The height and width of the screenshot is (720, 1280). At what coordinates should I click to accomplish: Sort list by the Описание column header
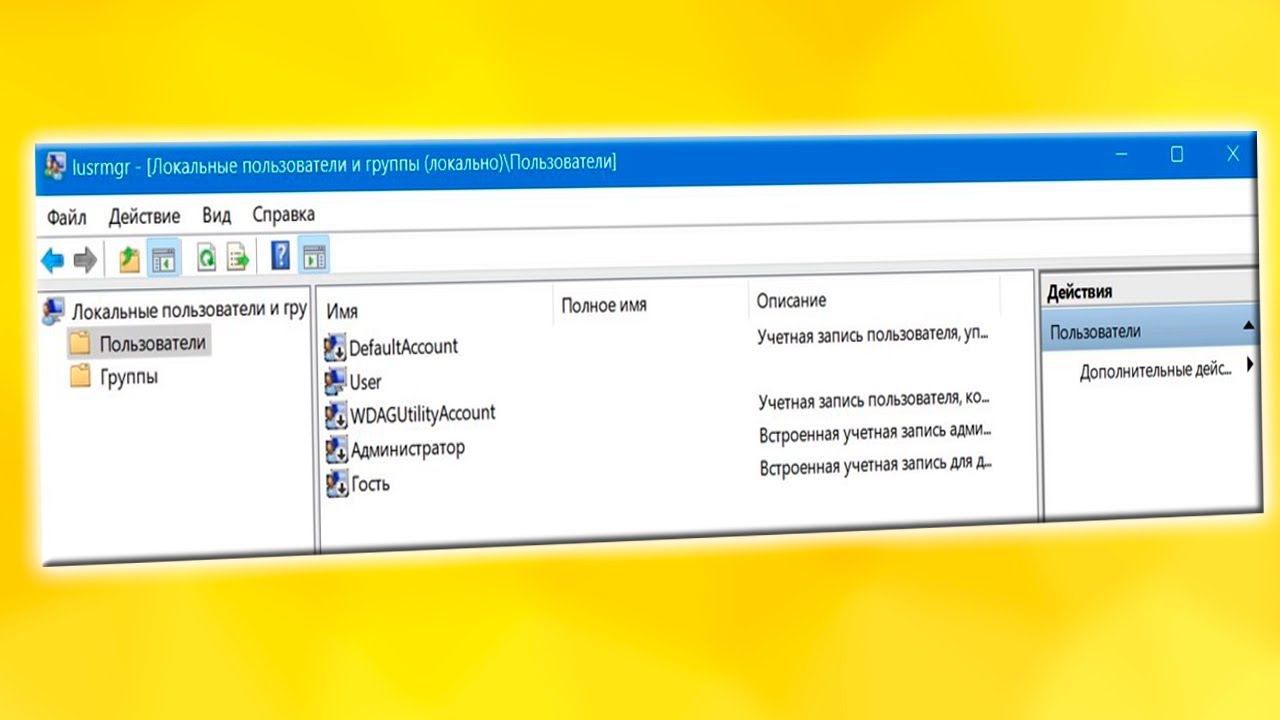click(x=791, y=301)
